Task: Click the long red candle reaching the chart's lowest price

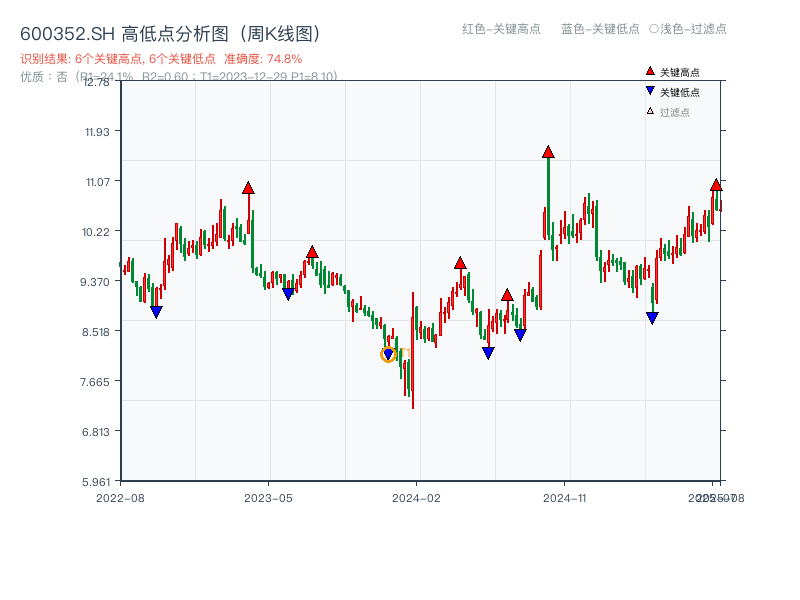Action: (x=413, y=350)
